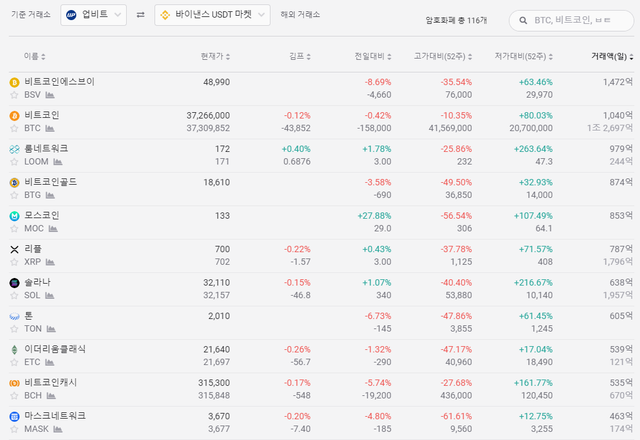Click the 기준 거래소 label
This screenshot has width=640, height=440.
tap(31, 15)
